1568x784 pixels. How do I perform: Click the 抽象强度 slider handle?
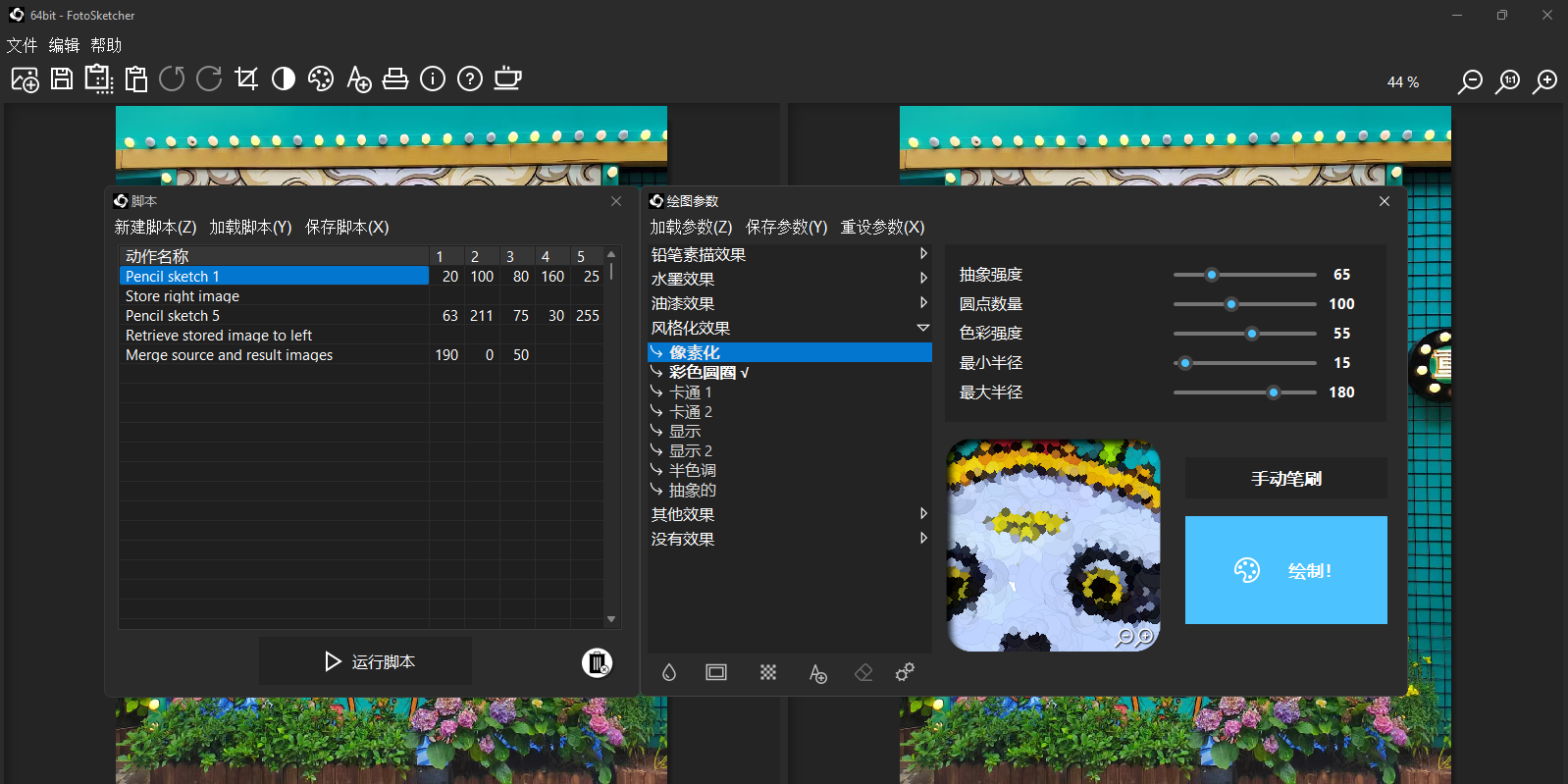(1212, 275)
